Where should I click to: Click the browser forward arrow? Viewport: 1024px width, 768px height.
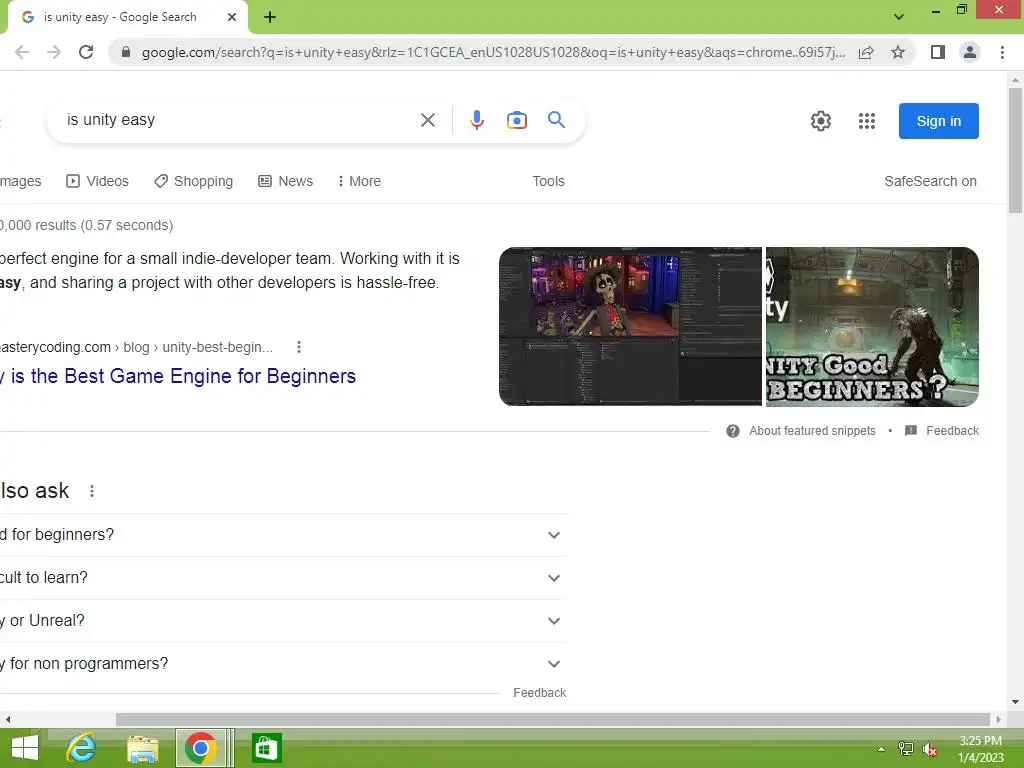pyautogui.click(x=54, y=52)
